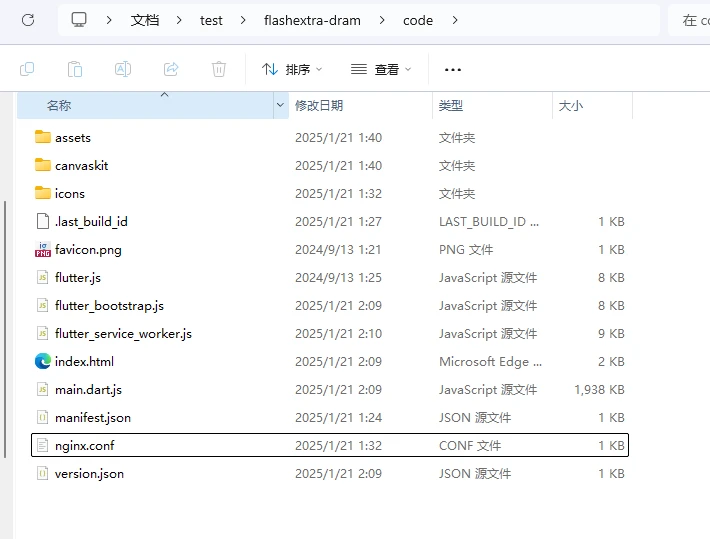Viewport: 710px width, 539px height.
Task: Sort by 类型 column header
Action: point(492,105)
